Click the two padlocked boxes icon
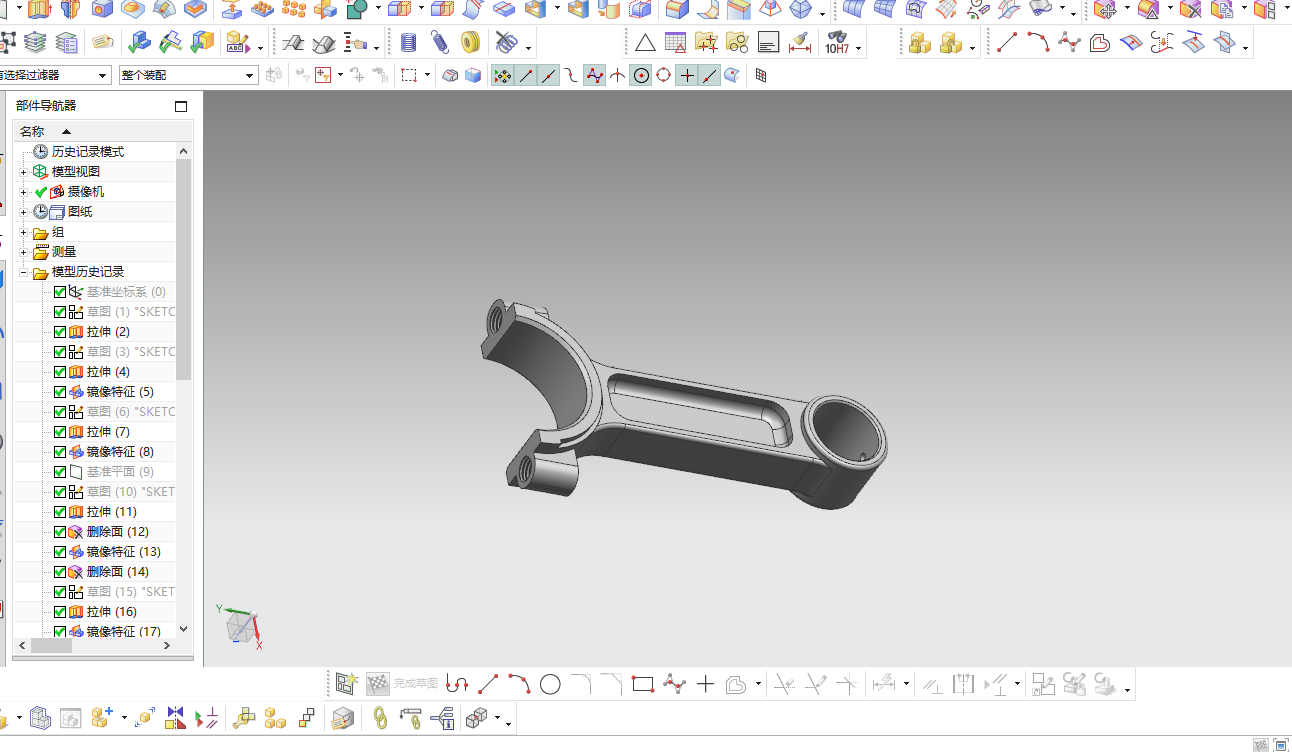This screenshot has height=752, width=1292. coord(920,42)
